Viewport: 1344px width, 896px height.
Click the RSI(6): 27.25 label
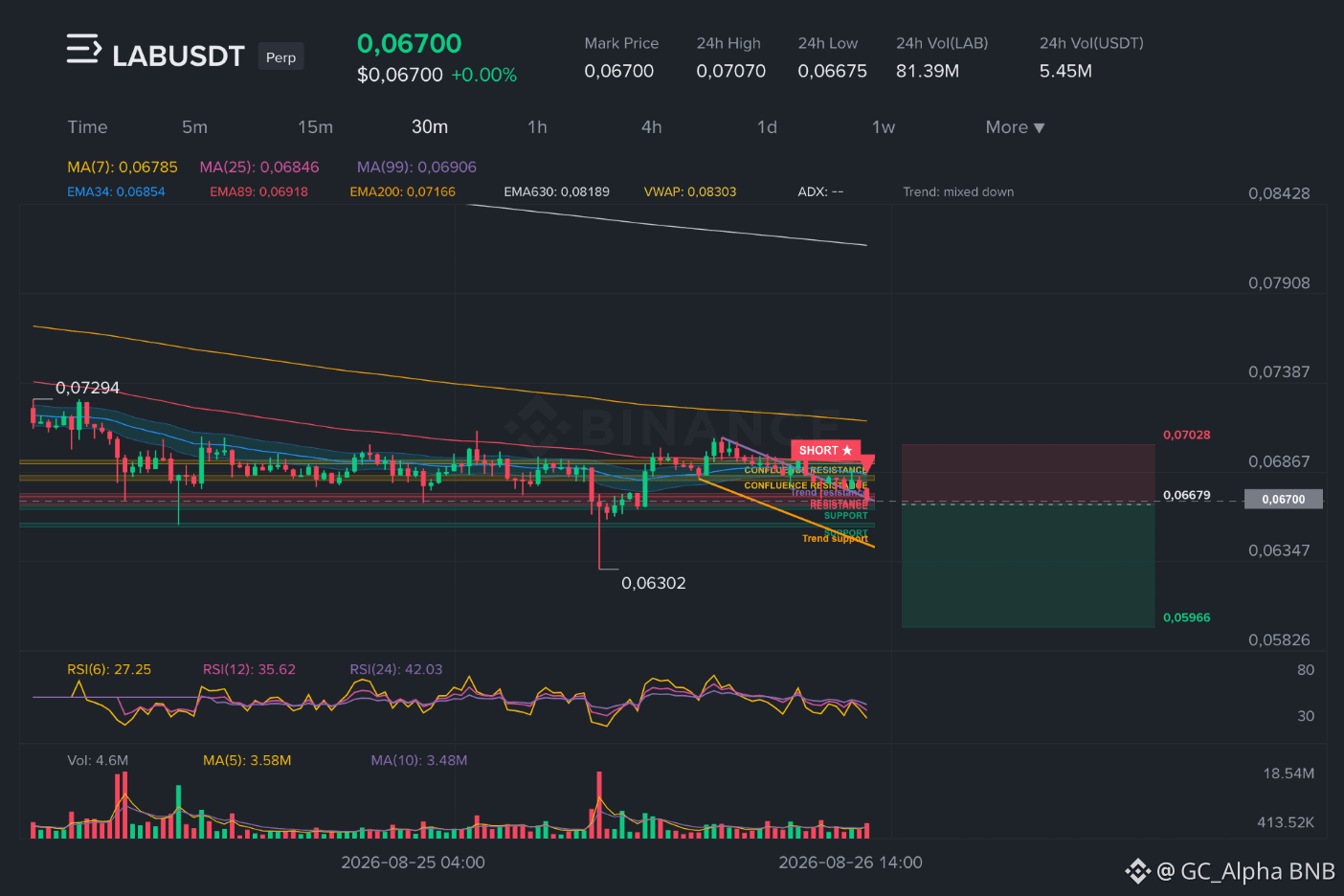click(x=109, y=669)
